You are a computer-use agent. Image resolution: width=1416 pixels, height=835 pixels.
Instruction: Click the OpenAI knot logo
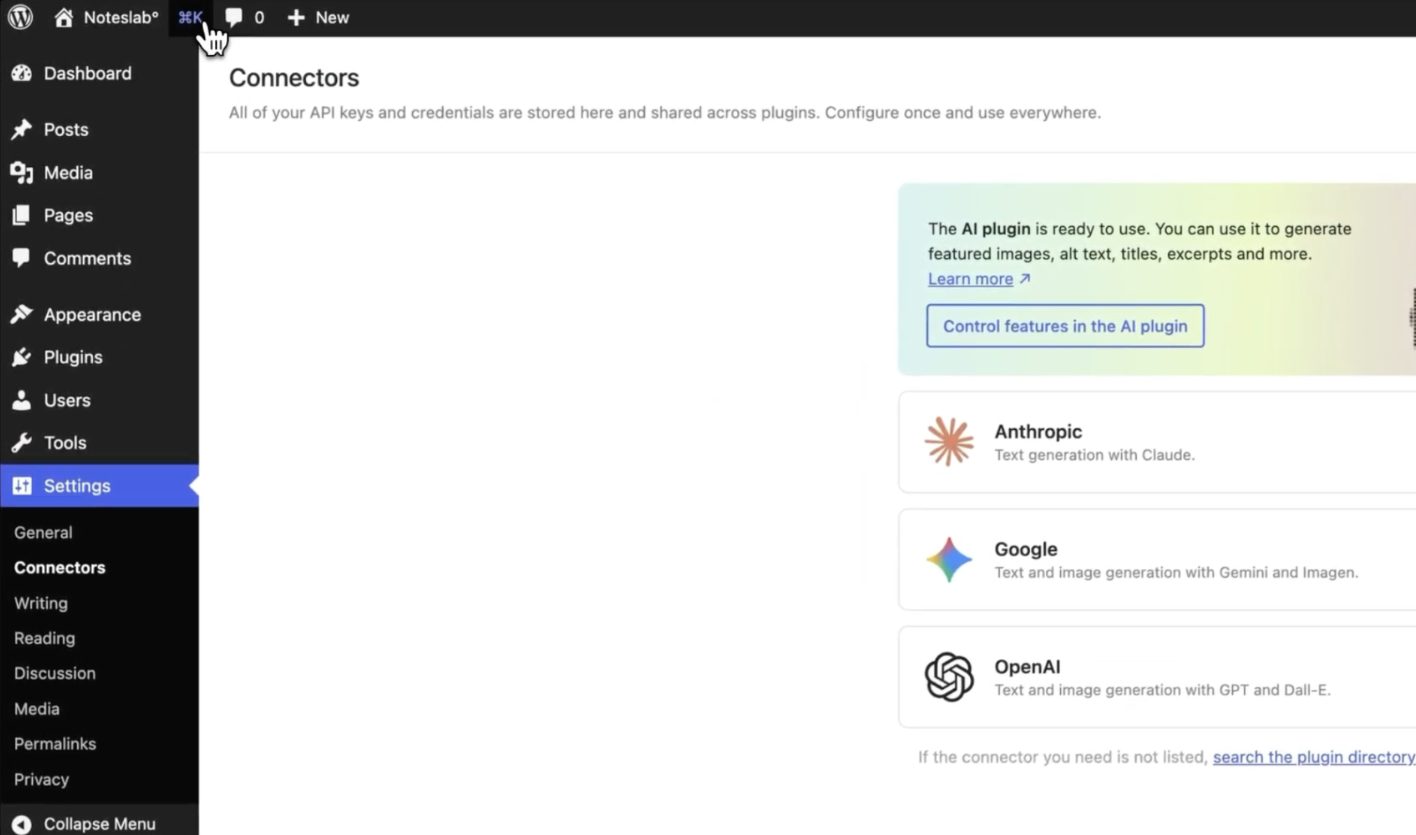(949, 677)
